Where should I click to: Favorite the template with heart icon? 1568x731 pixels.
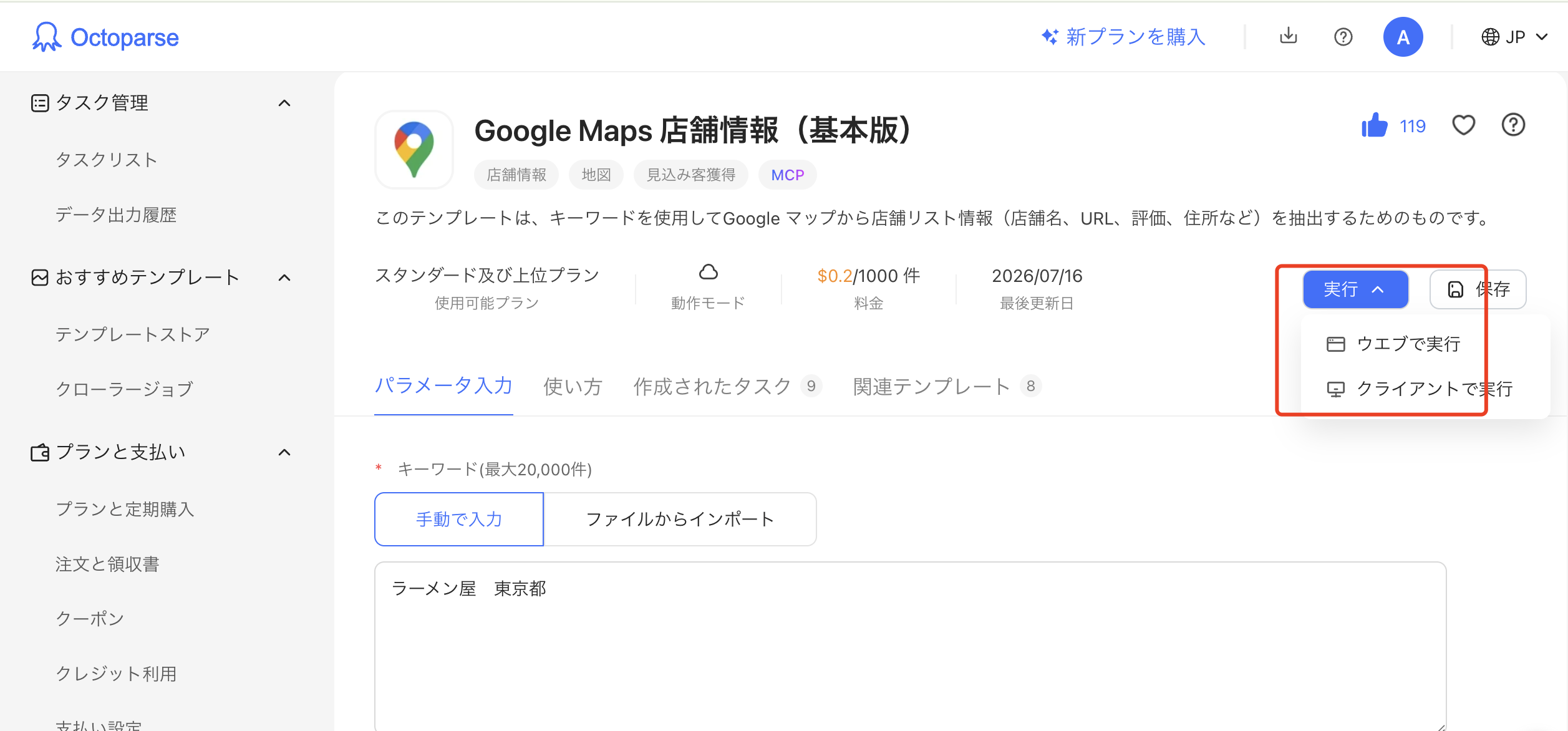1463,125
